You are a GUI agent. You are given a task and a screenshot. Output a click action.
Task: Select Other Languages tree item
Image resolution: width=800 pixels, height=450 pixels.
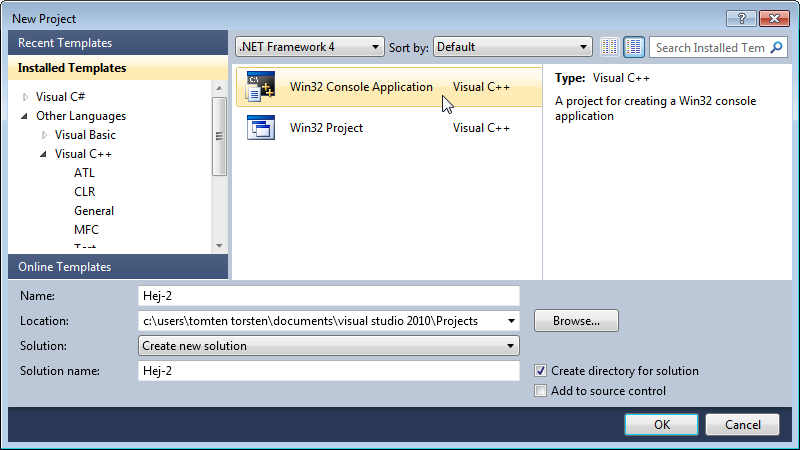coord(81,116)
